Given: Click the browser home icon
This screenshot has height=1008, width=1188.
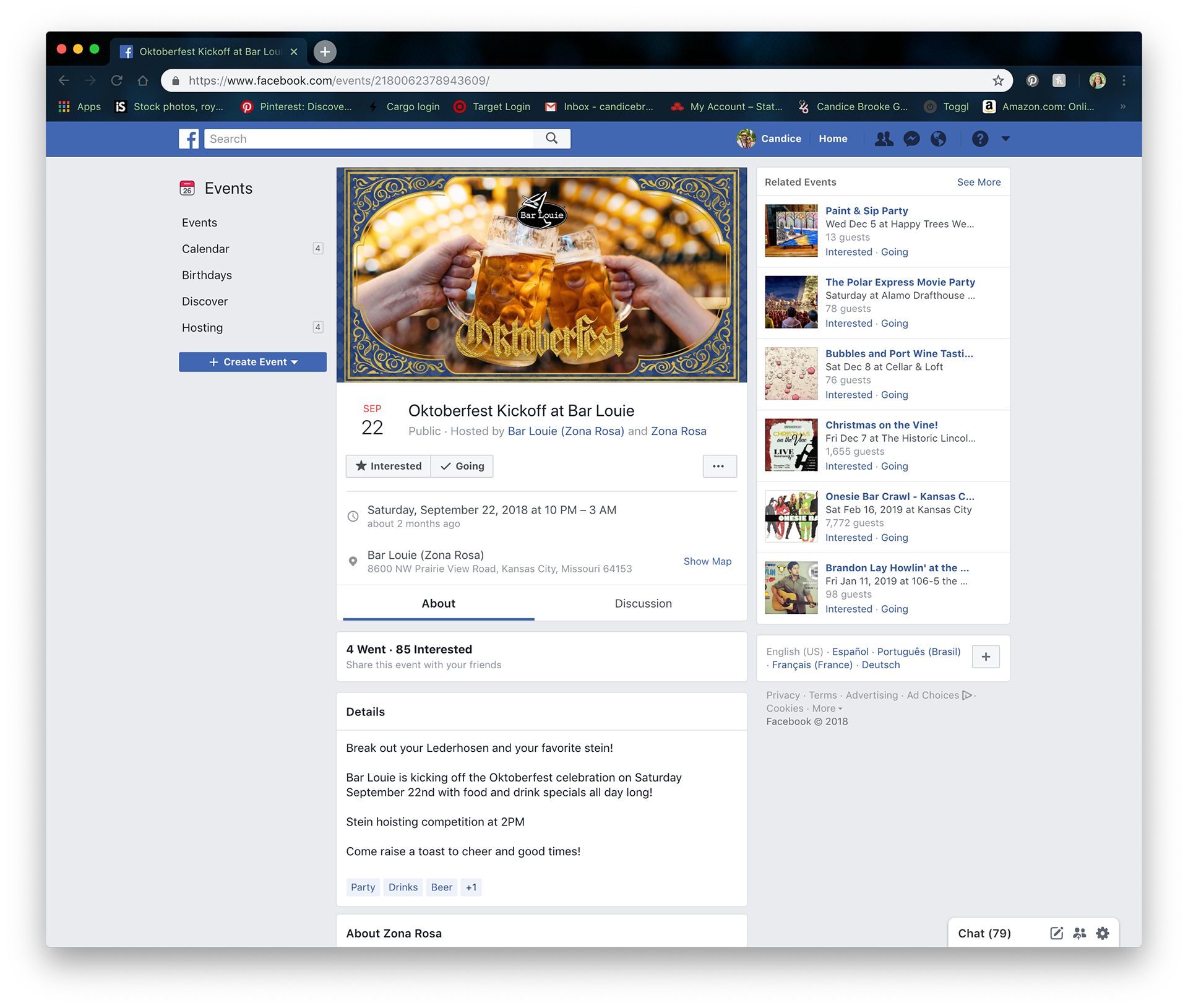Looking at the screenshot, I should point(143,80).
